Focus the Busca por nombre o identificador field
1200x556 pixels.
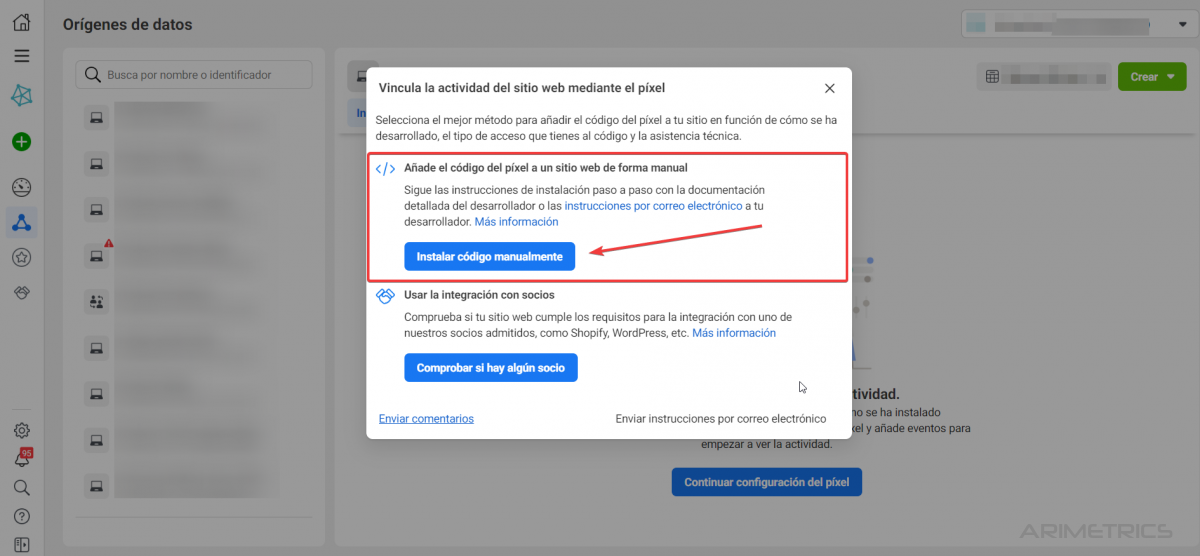(x=194, y=74)
